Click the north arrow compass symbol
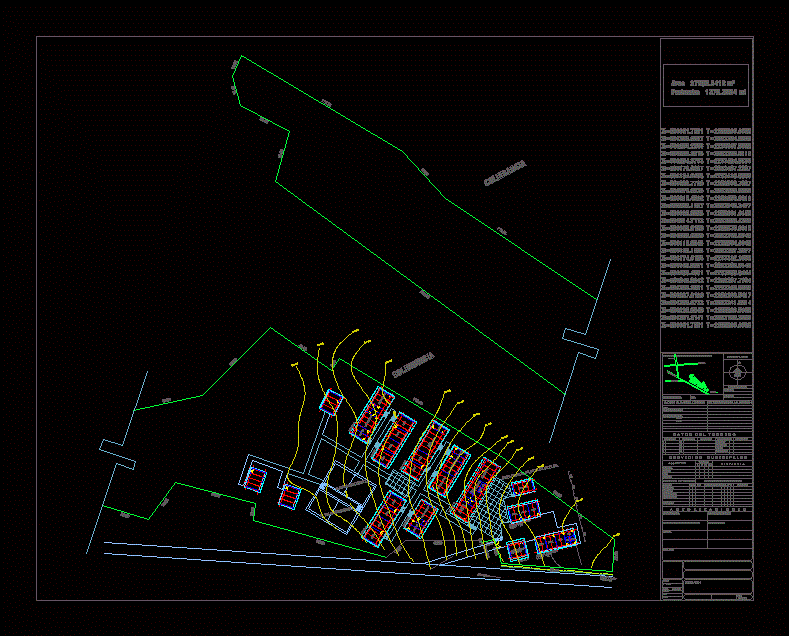 [x=737, y=373]
